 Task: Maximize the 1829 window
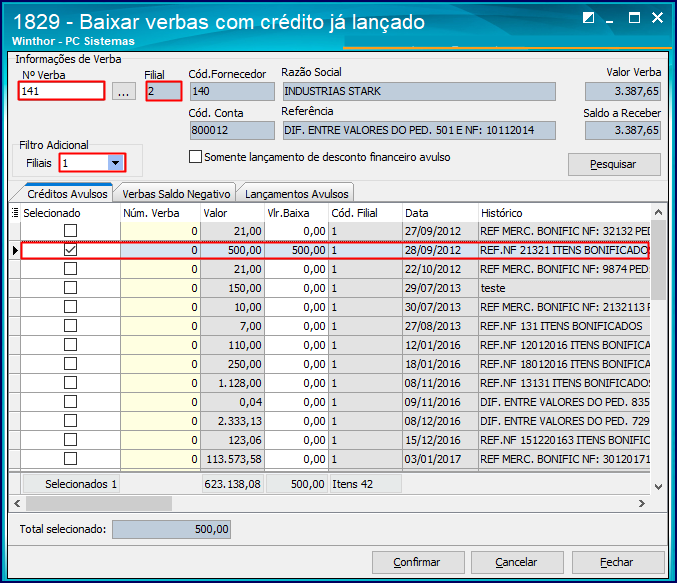click(x=634, y=18)
